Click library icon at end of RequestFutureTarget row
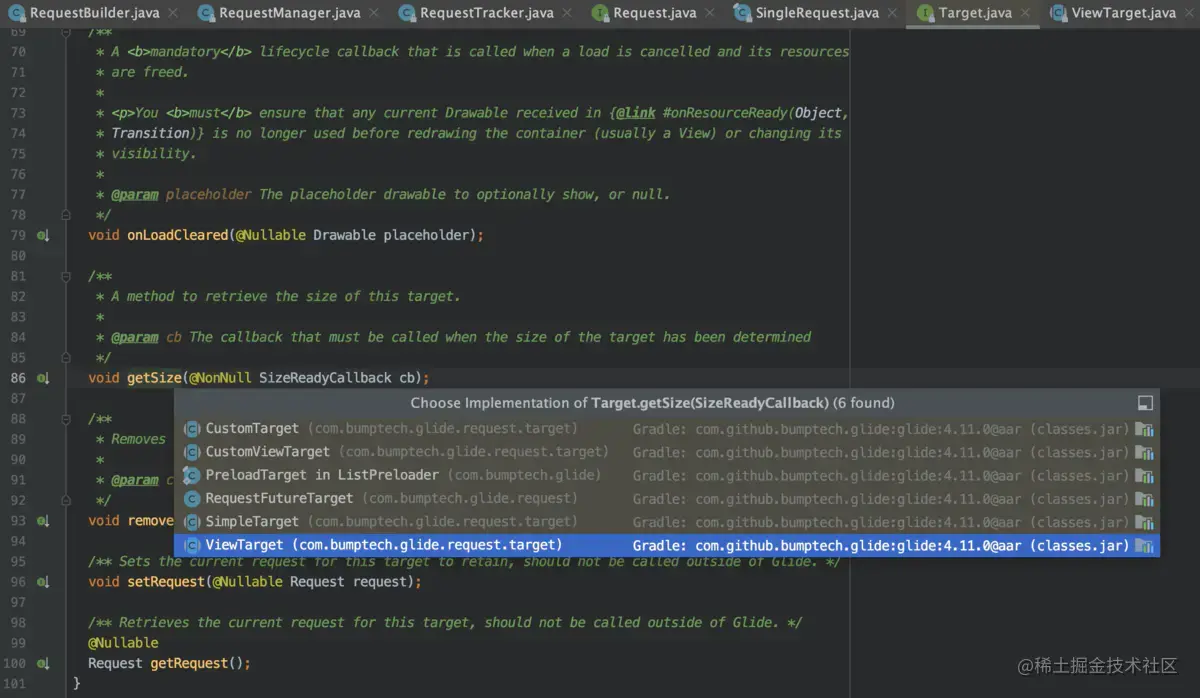Image resolution: width=1200 pixels, height=698 pixels. 1145,498
